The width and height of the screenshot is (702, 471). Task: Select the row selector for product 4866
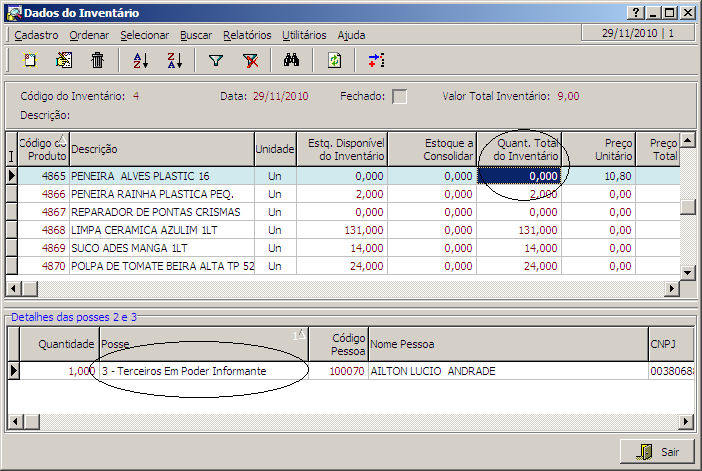(x=12, y=194)
